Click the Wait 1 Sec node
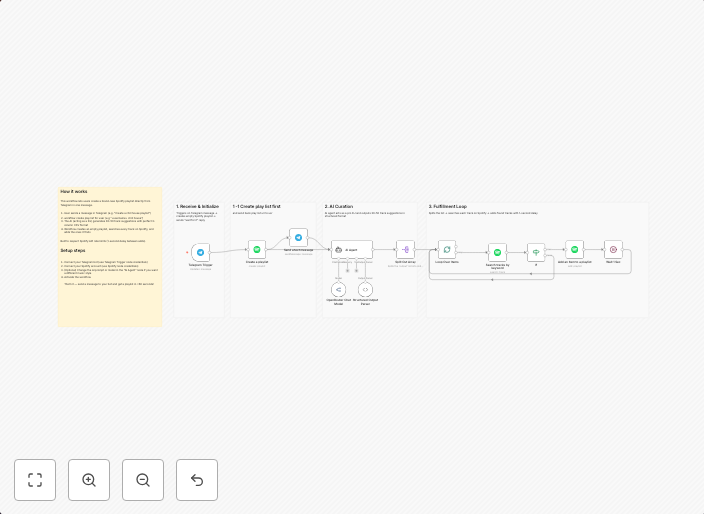 [x=613, y=250]
